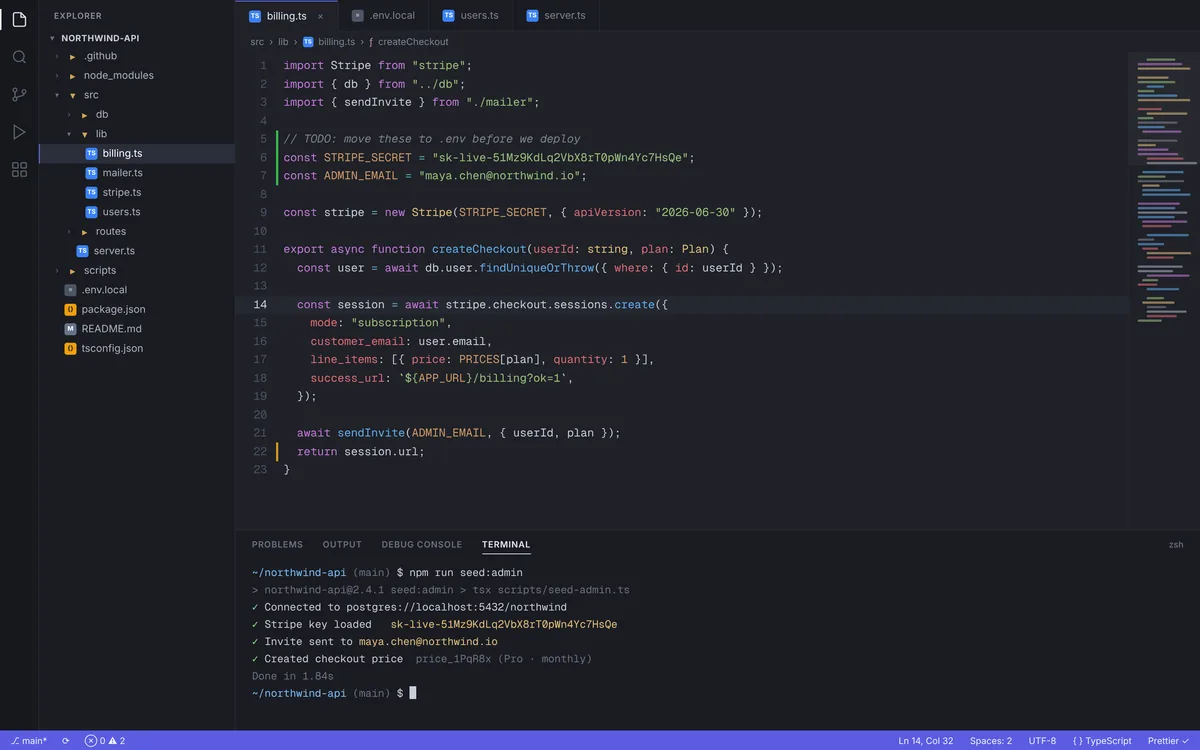Open .env.local in the explorer tree
The height and width of the screenshot is (750, 1200).
click(136, 290)
